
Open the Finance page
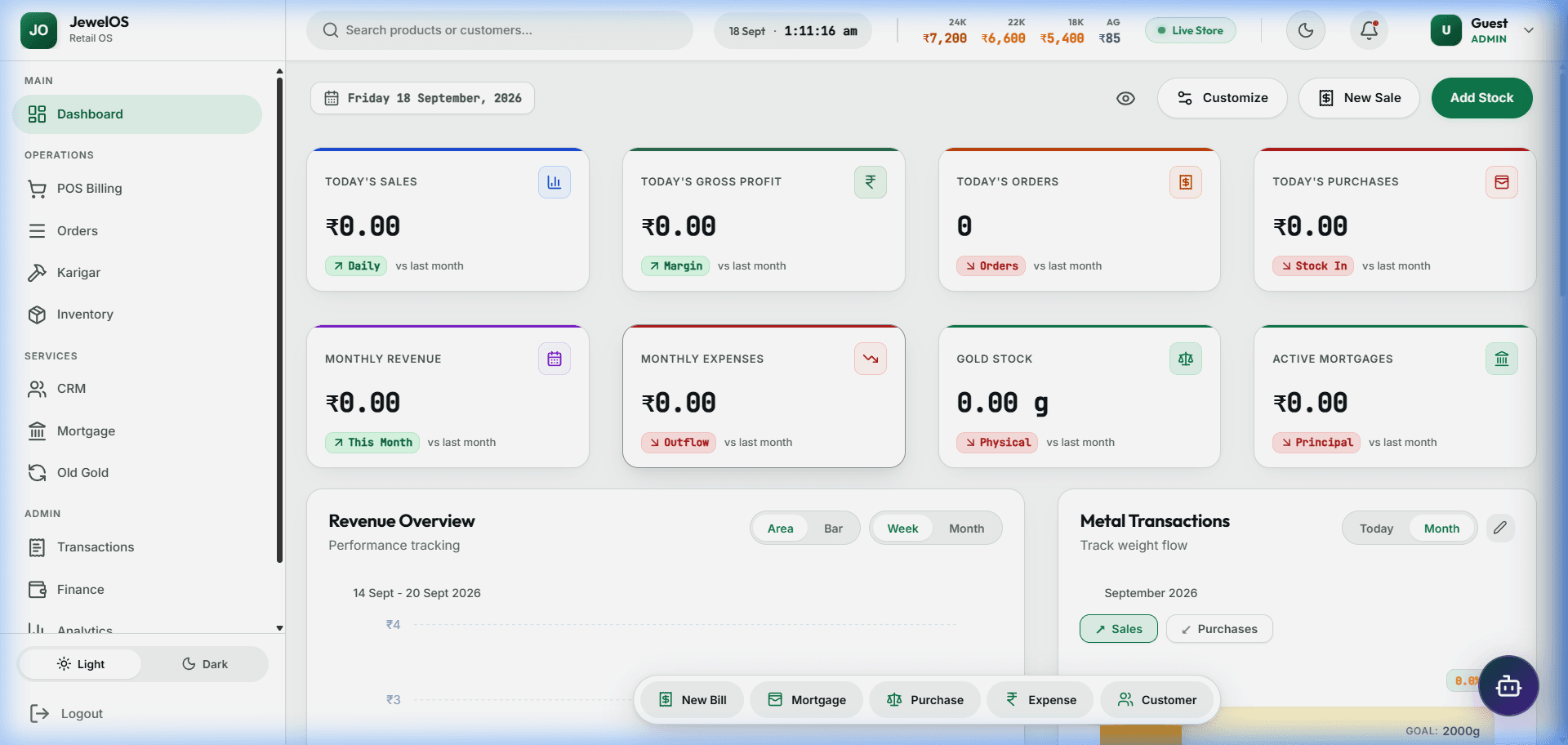[137, 590]
